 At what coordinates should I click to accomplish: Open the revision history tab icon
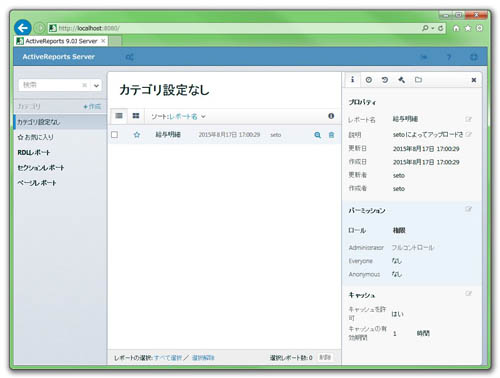click(385, 80)
